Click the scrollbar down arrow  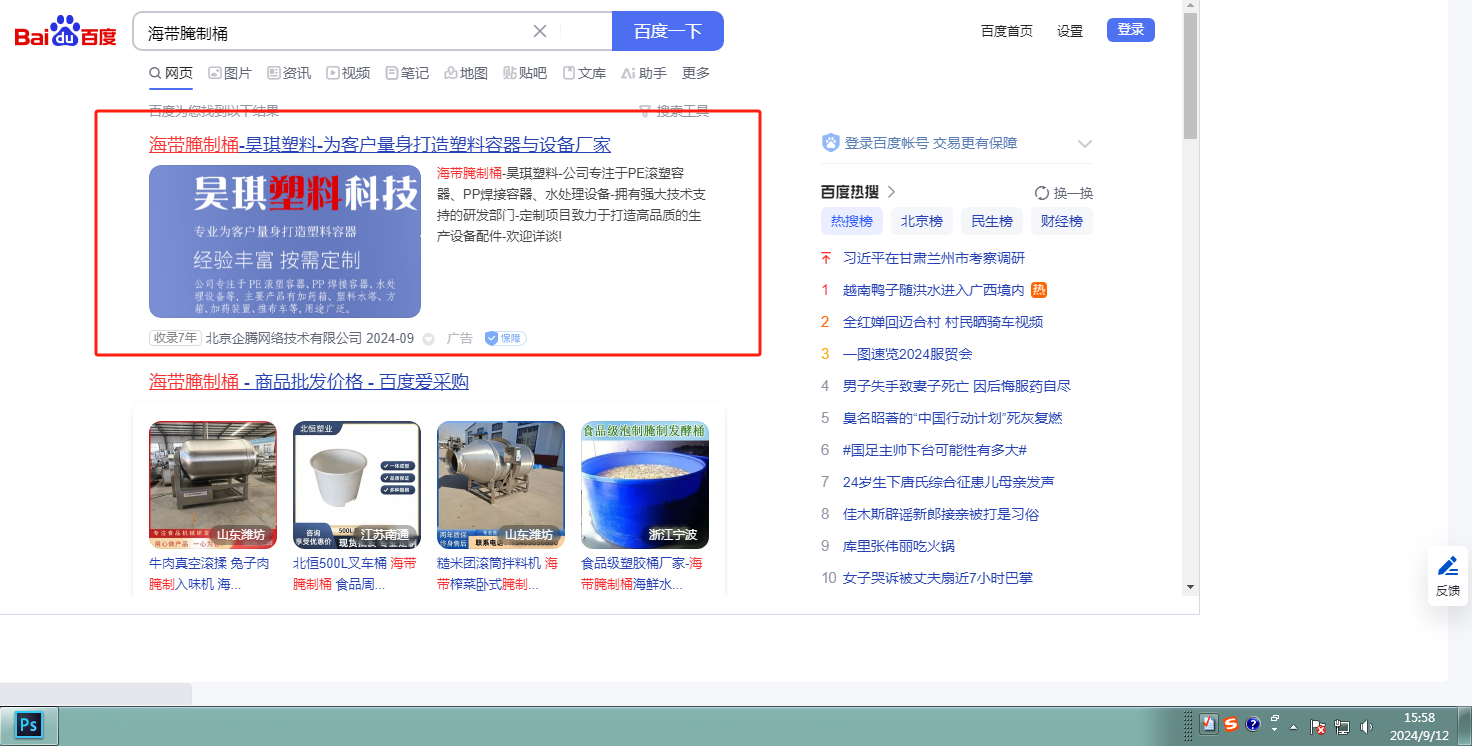(1190, 586)
